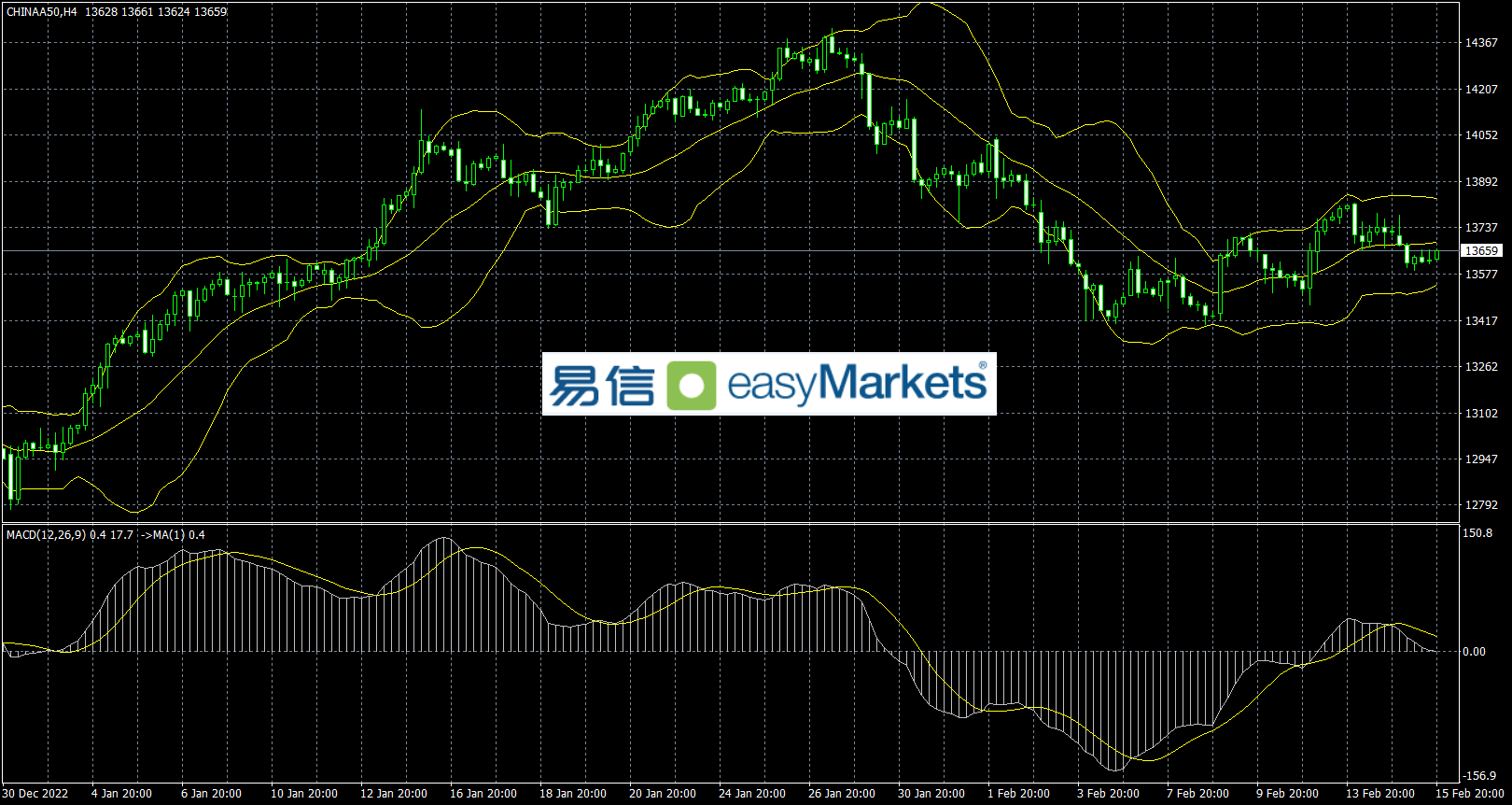Viewport: 1512px width, 805px height.
Task: Click the 30 Jan 20:00 time label
Action: (x=931, y=794)
